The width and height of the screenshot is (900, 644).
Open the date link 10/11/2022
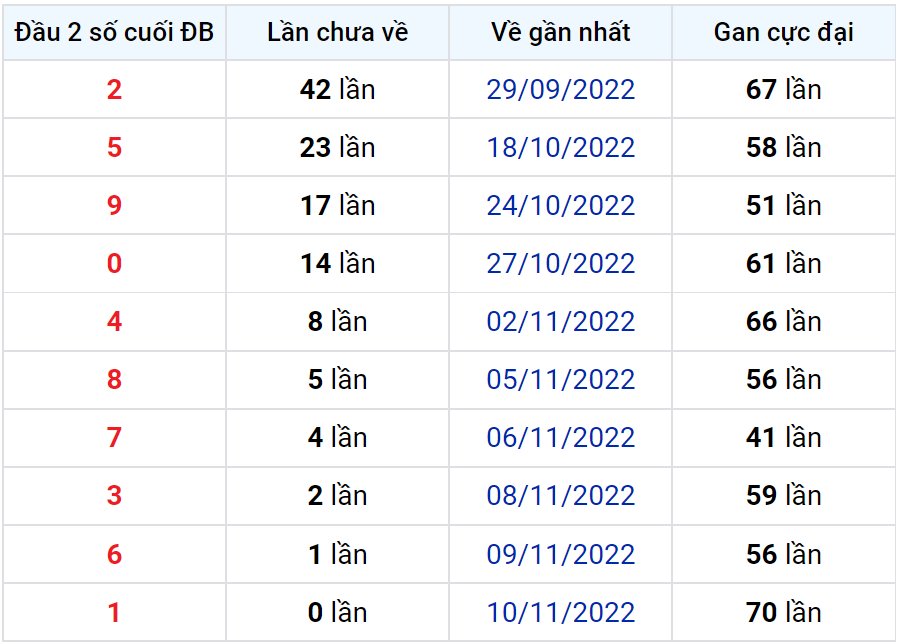(x=560, y=612)
